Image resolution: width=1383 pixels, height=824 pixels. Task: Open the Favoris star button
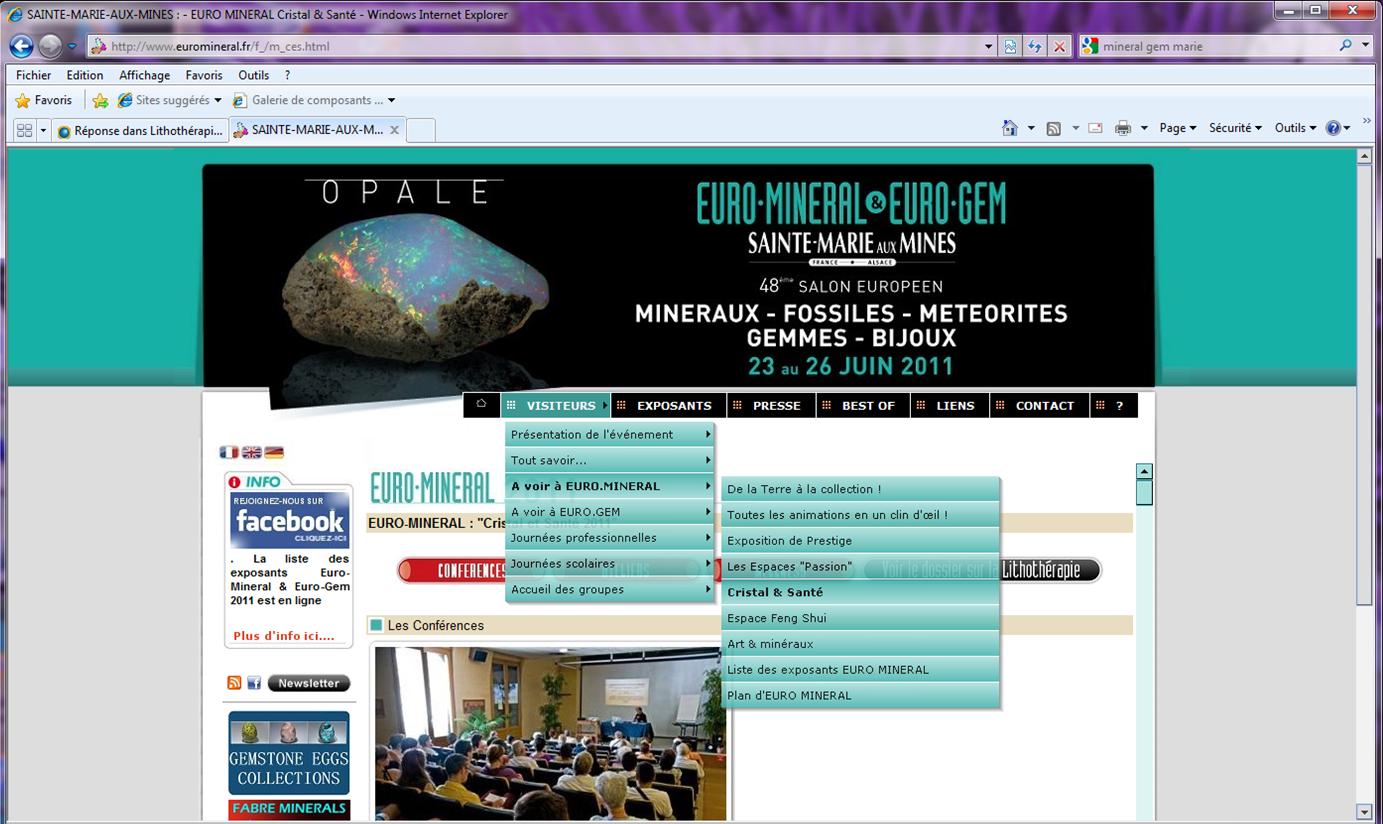[x=44, y=100]
